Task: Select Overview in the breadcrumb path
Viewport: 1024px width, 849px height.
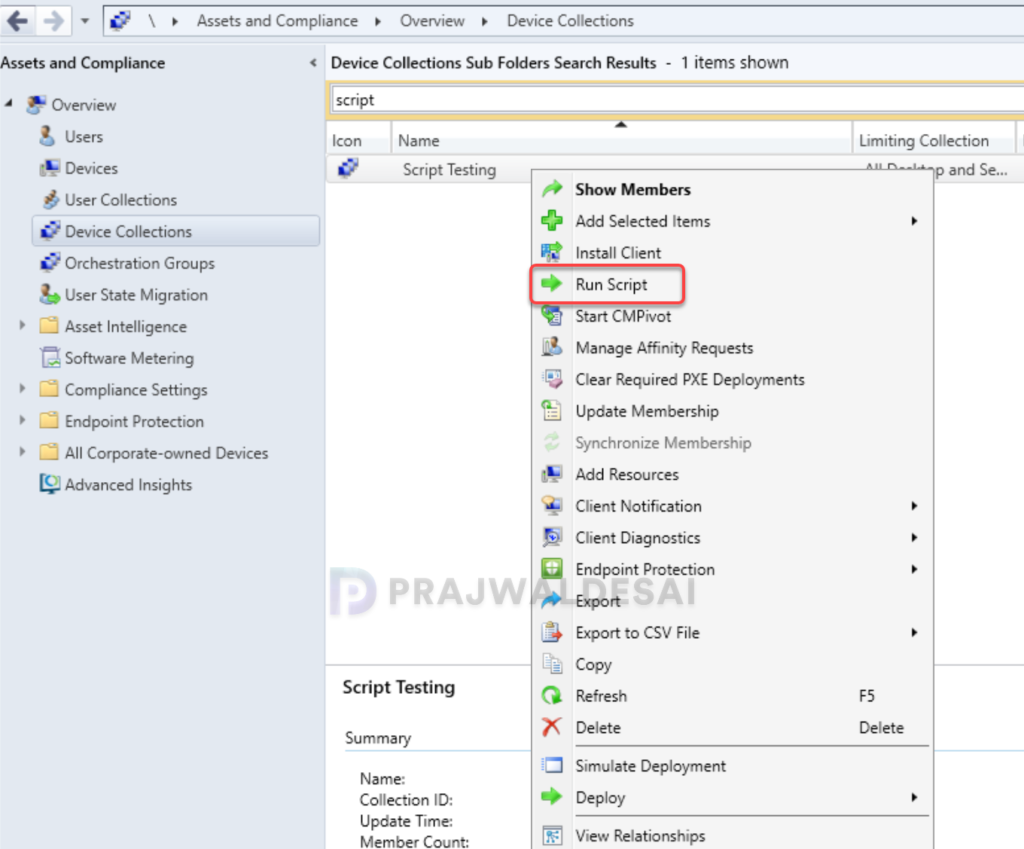Action: coord(432,21)
